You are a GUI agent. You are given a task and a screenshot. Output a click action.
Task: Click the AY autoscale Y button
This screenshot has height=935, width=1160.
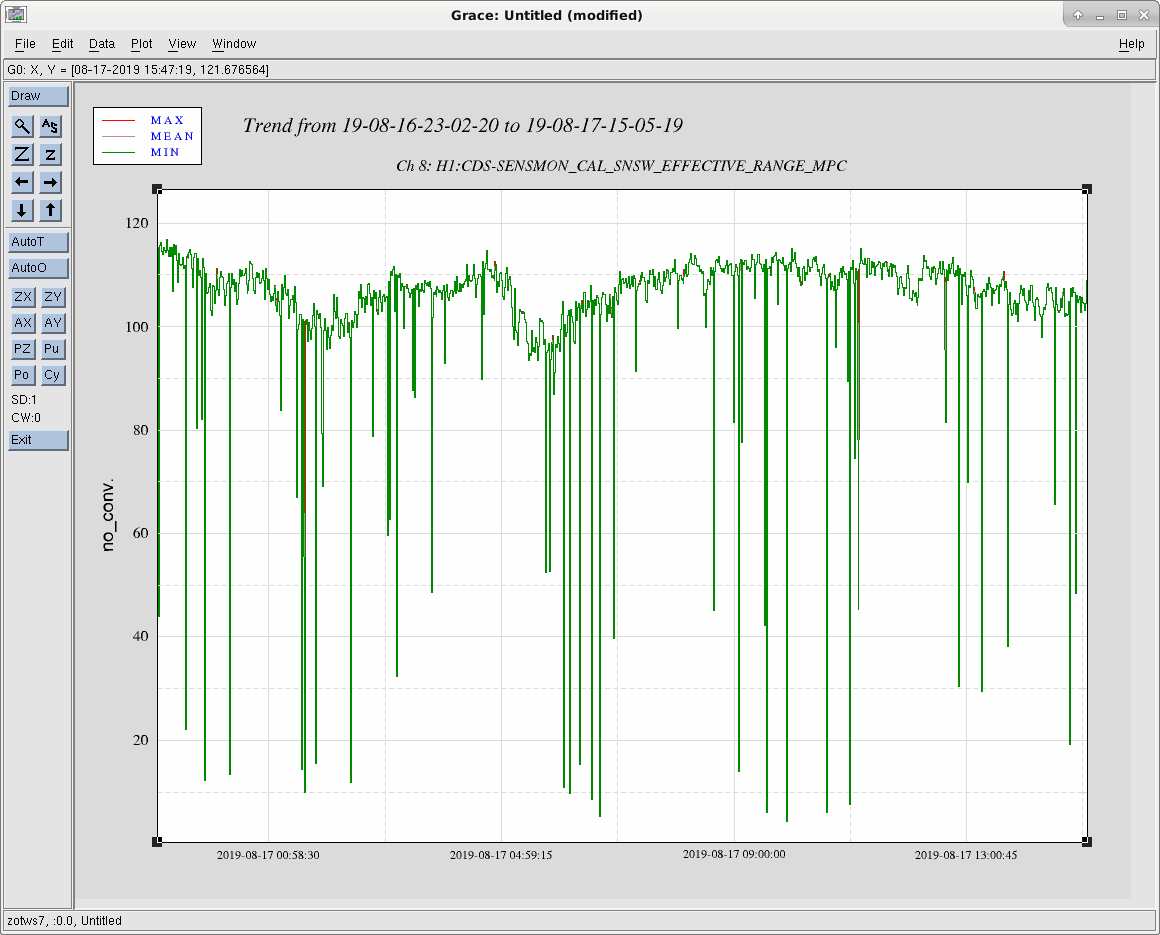pyautogui.click(x=53, y=323)
